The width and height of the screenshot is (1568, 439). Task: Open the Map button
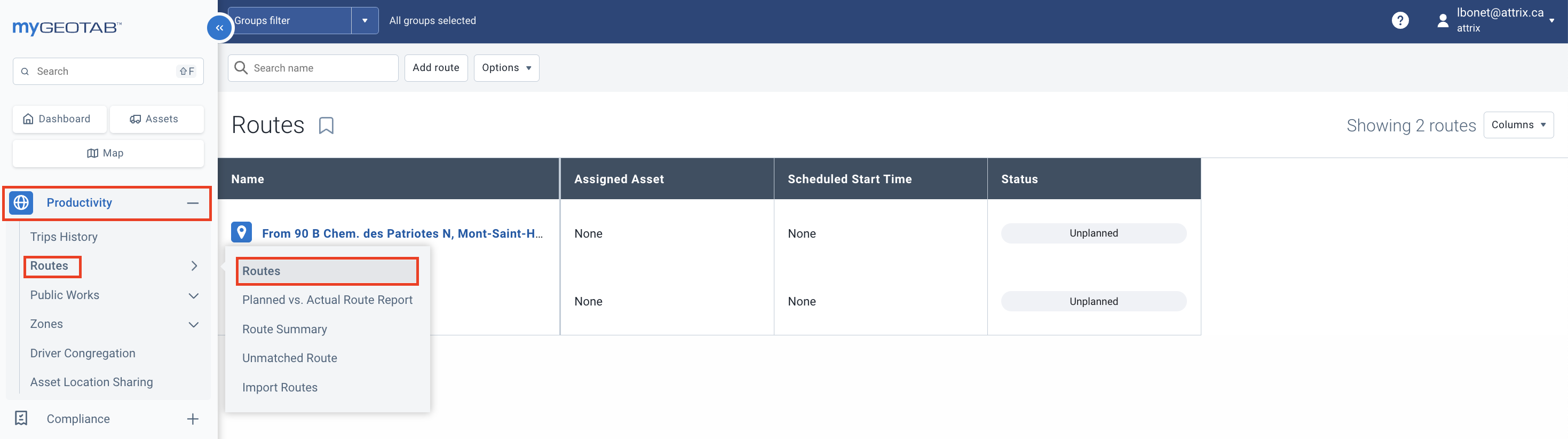tap(108, 153)
